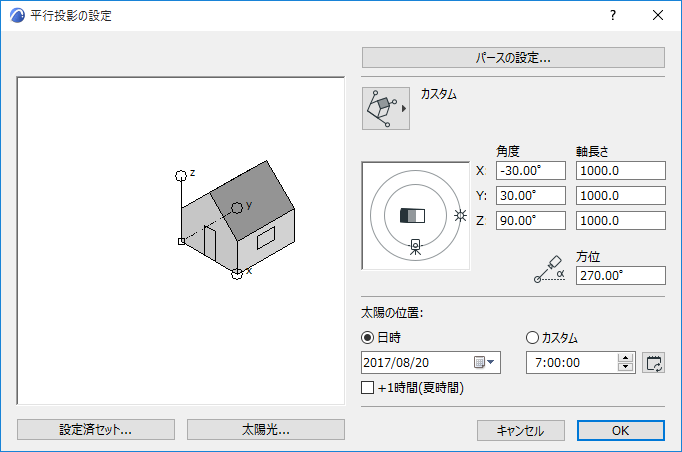Select the カスタム sun position radio button
This screenshot has height=452, width=682.
click(532, 338)
